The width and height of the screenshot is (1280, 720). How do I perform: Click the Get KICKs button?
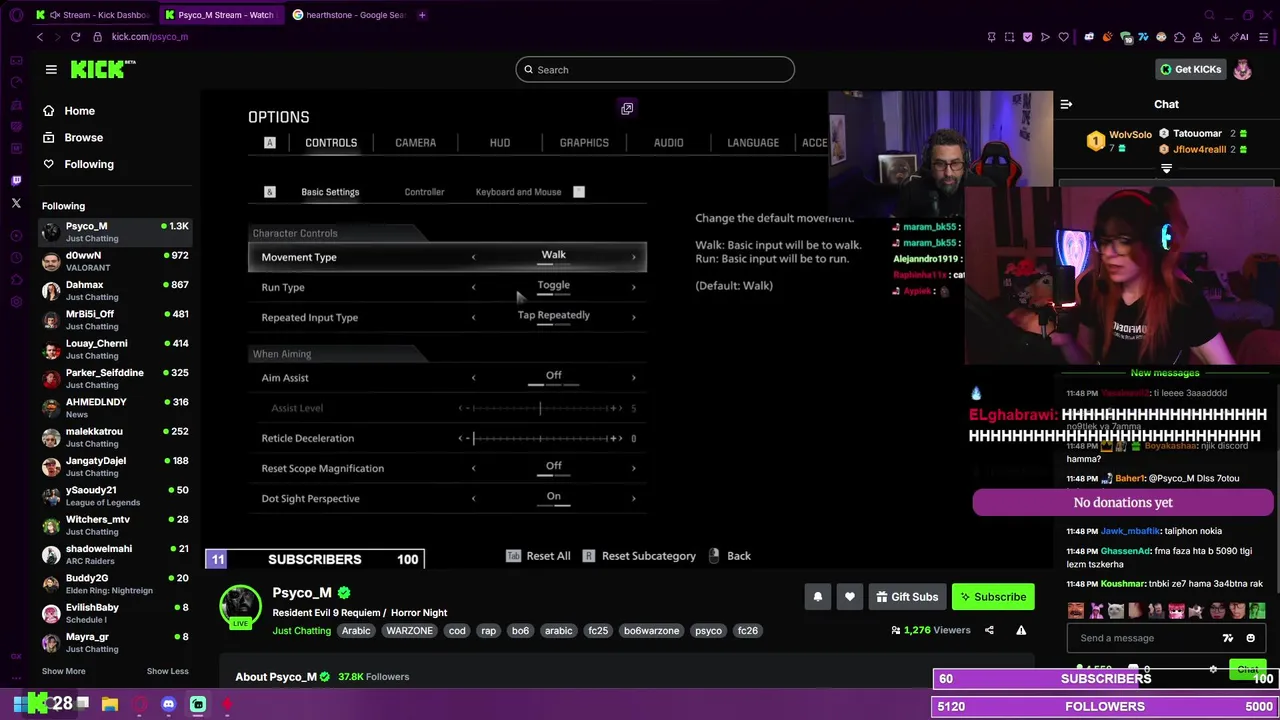tap(1190, 69)
